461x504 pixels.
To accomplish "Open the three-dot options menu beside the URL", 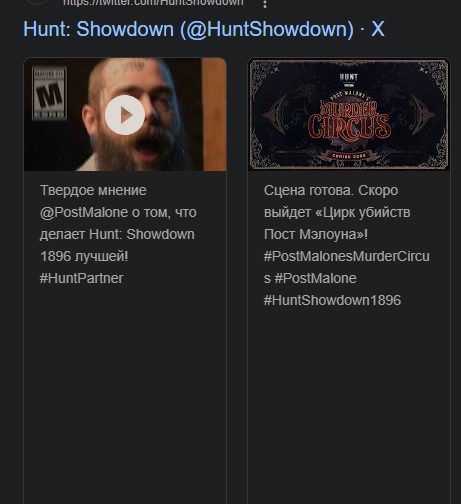I will pyautogui.click(x=265, y=4).
